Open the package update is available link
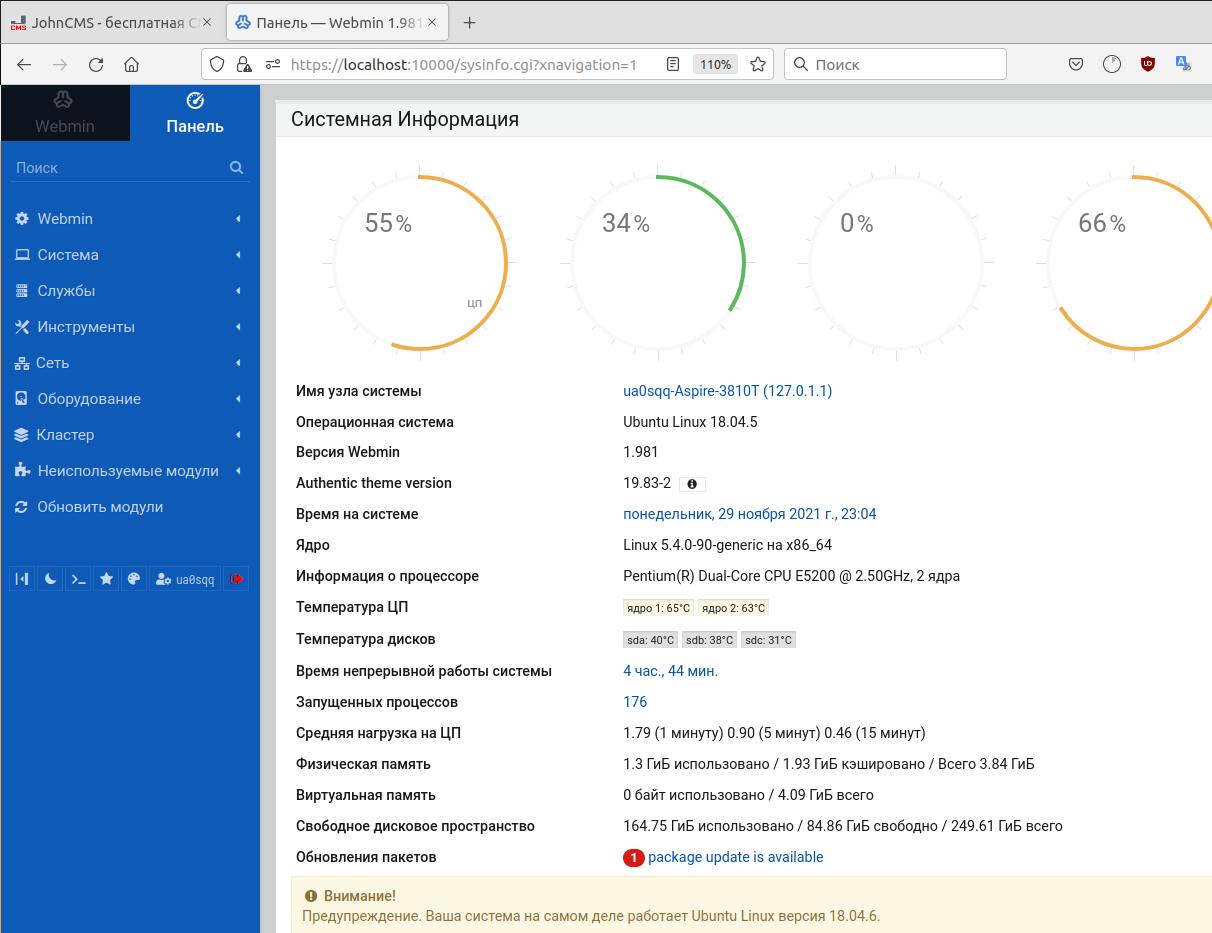The image size is (1212, 933). (735, 857)
